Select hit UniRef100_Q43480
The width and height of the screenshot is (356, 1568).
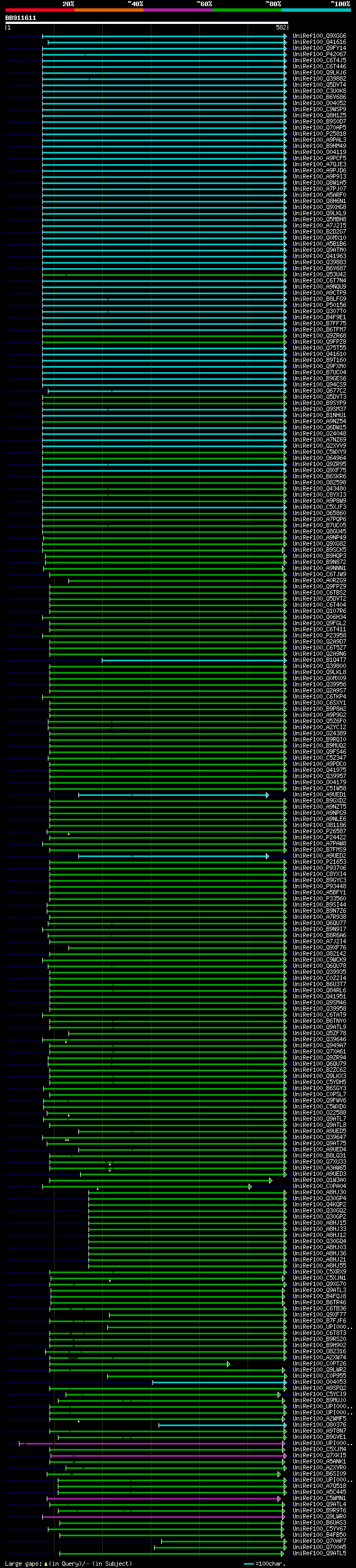pos(319,488)
